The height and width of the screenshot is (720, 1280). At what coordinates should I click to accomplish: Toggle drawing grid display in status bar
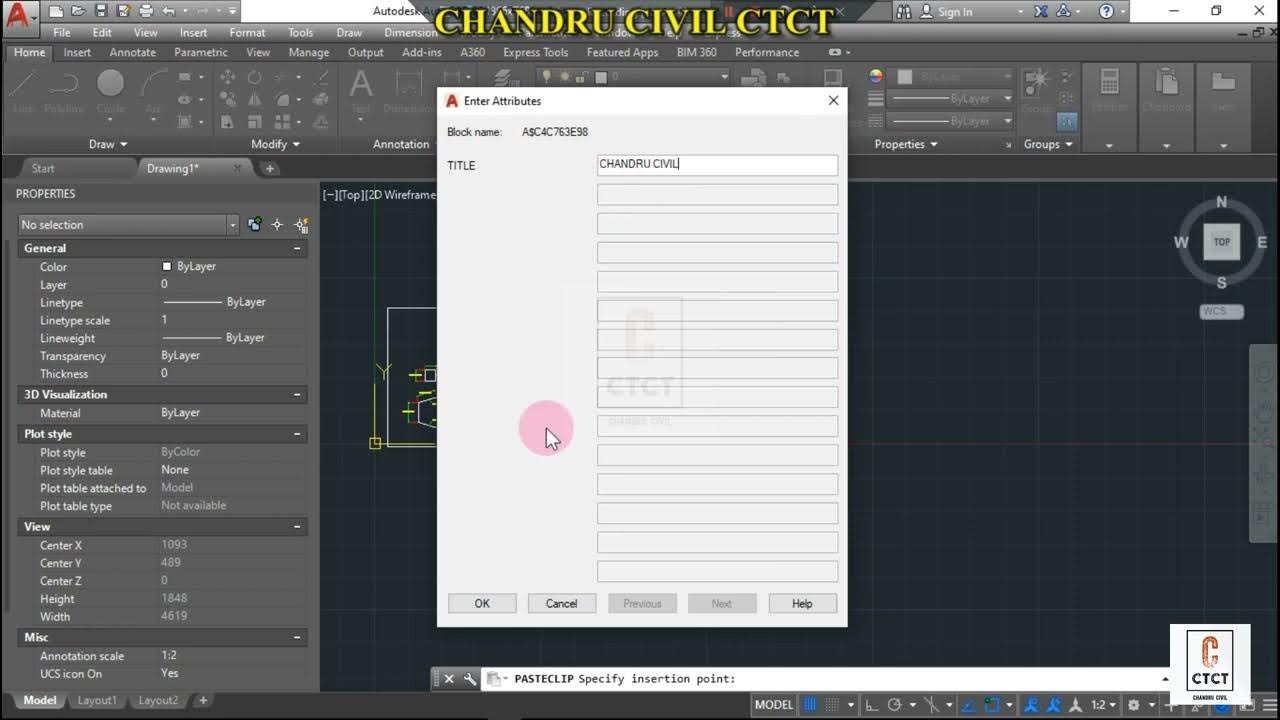click(810, 704)
